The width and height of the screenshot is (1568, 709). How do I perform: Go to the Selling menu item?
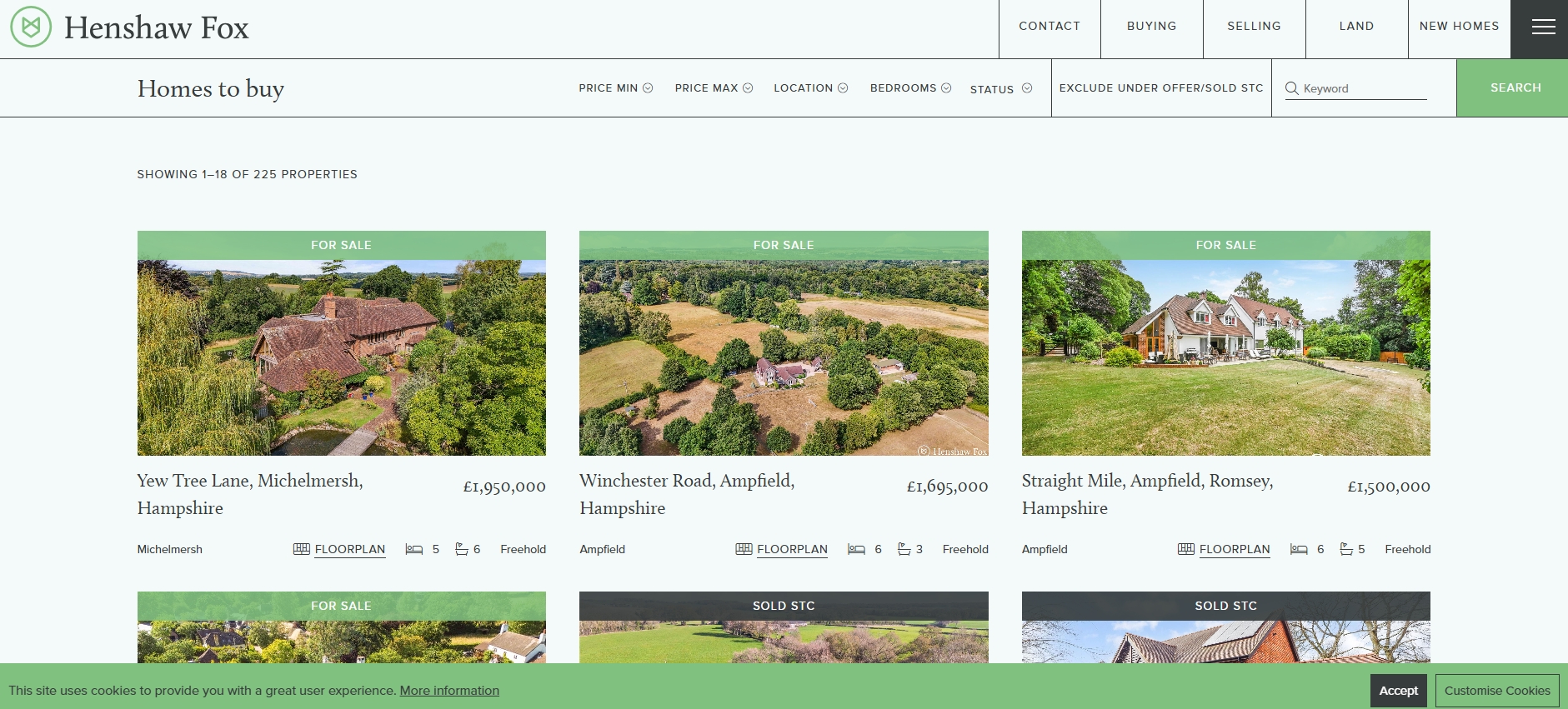[x=1254, y=27]
